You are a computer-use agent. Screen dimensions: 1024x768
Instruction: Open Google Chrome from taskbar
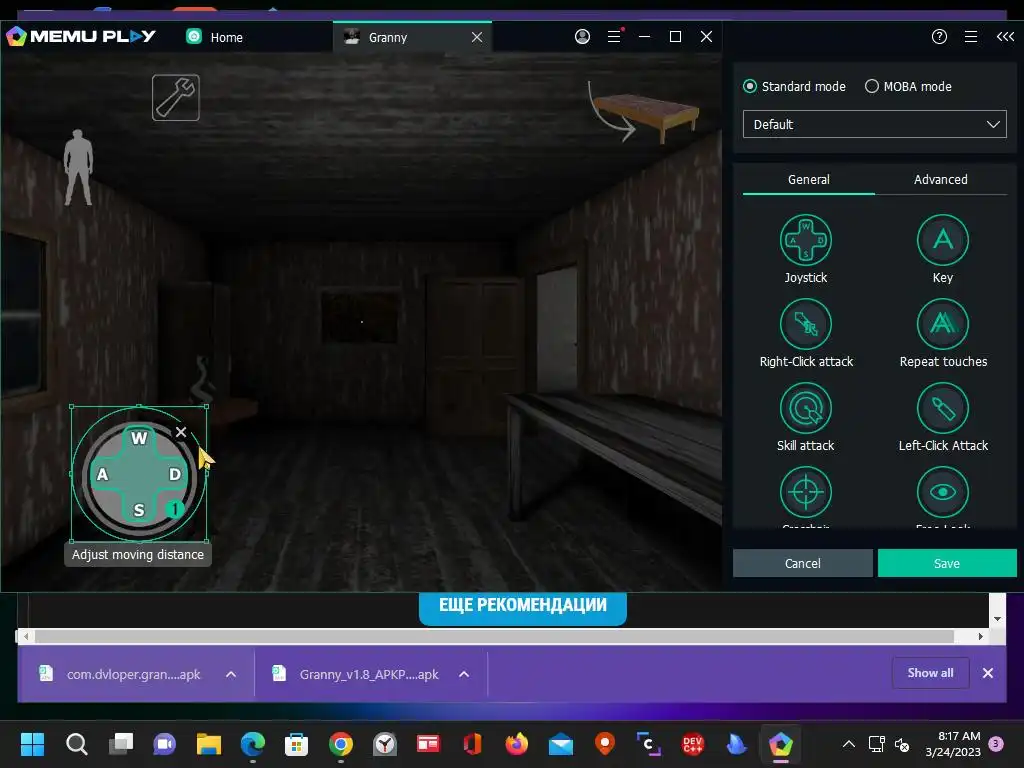341,744
